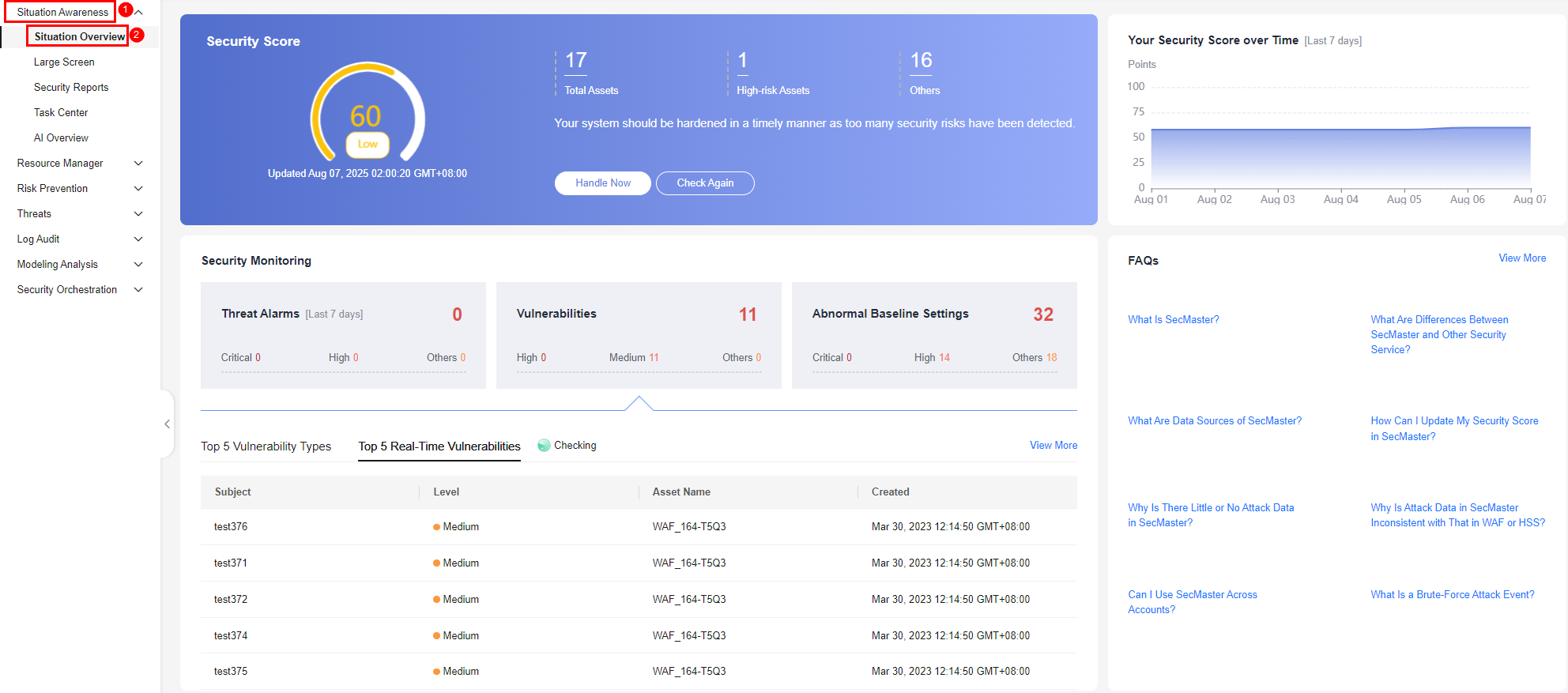1568x693 pixels.
Task: Click the High-risk Assets count 1
Action: [x=742, y=60]
